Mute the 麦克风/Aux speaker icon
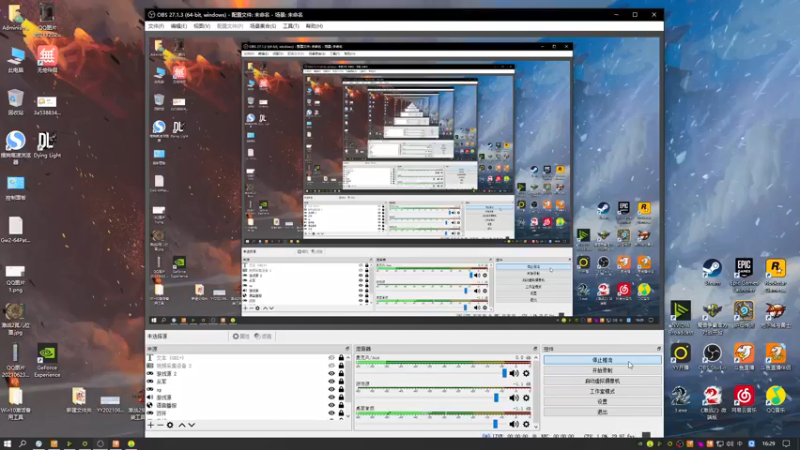The image size is (800, 450). point(514,373)
